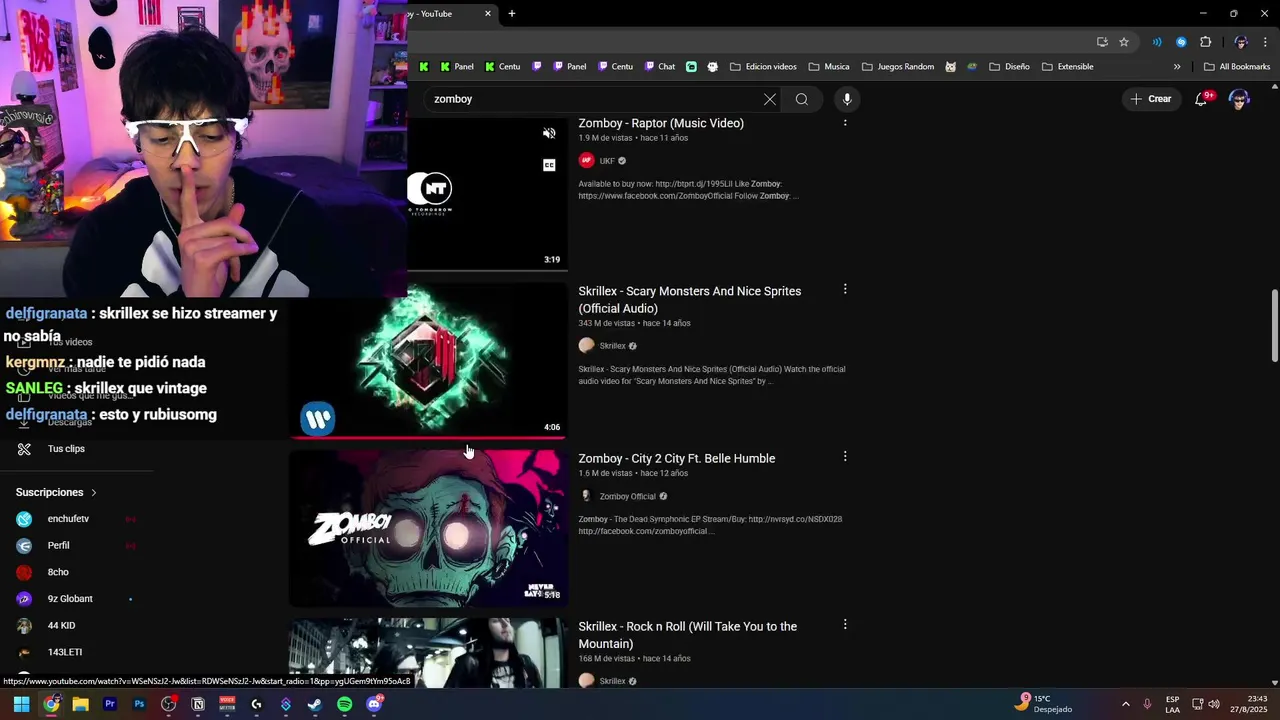Bookmark this page with the star
This screenshot has width=1280, height=720.
click(1124, 42)
